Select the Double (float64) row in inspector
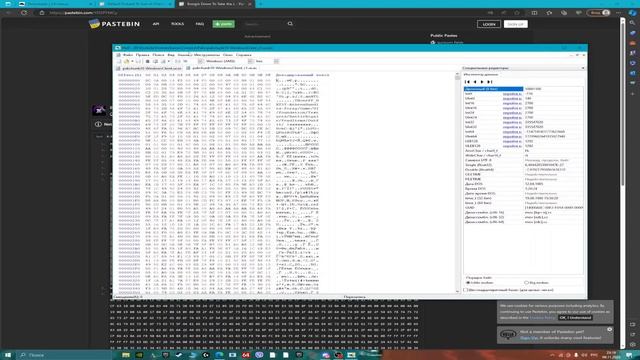This screenshot has height=360, width=640. 524,169
